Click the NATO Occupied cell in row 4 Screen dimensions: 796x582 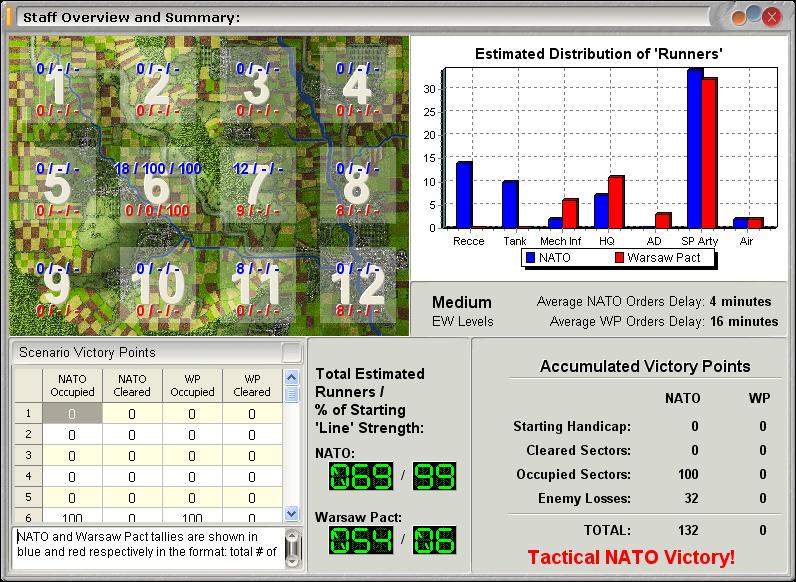click(72, 476)
